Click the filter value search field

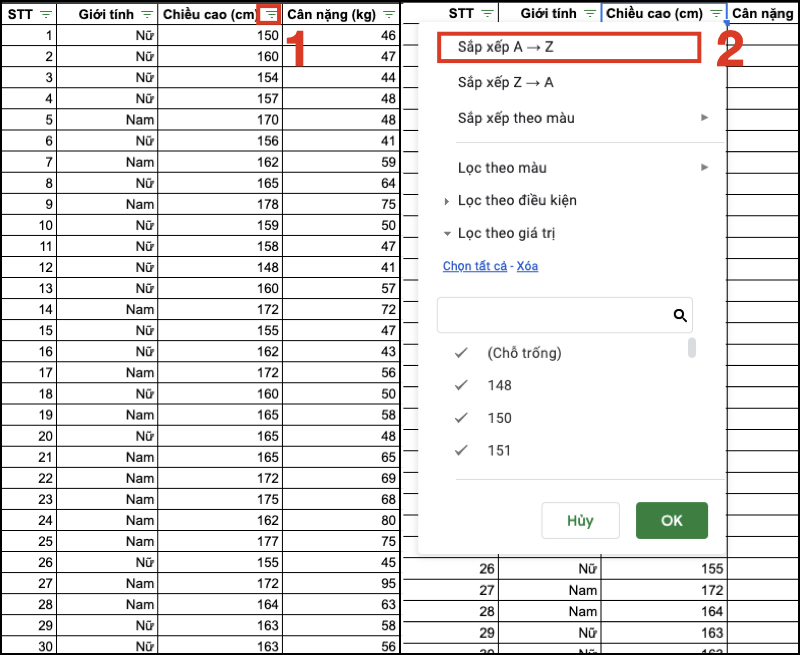tap(564, 315)
